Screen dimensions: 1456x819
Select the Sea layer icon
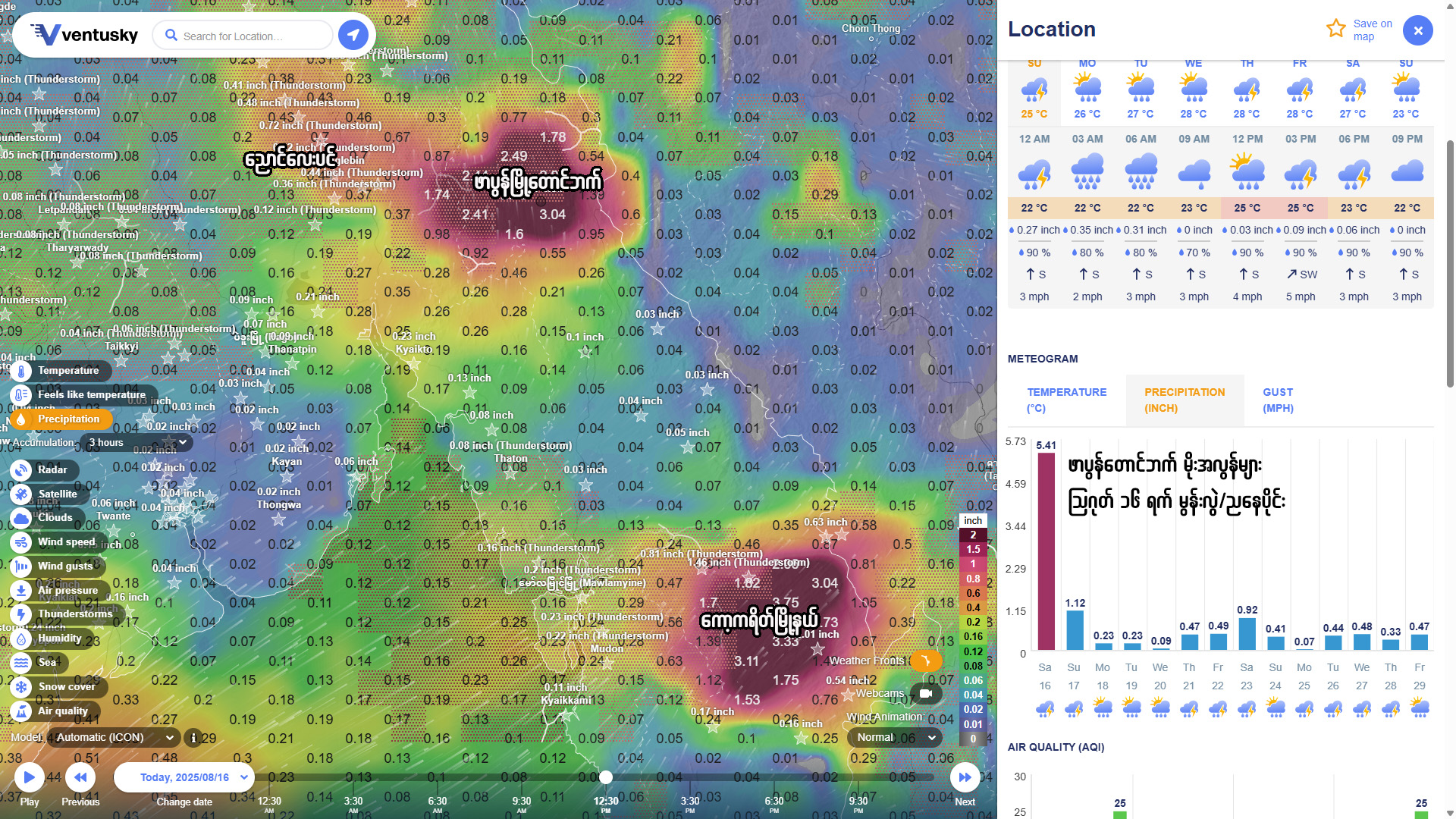pyautogui.click(x=21, y=663)
